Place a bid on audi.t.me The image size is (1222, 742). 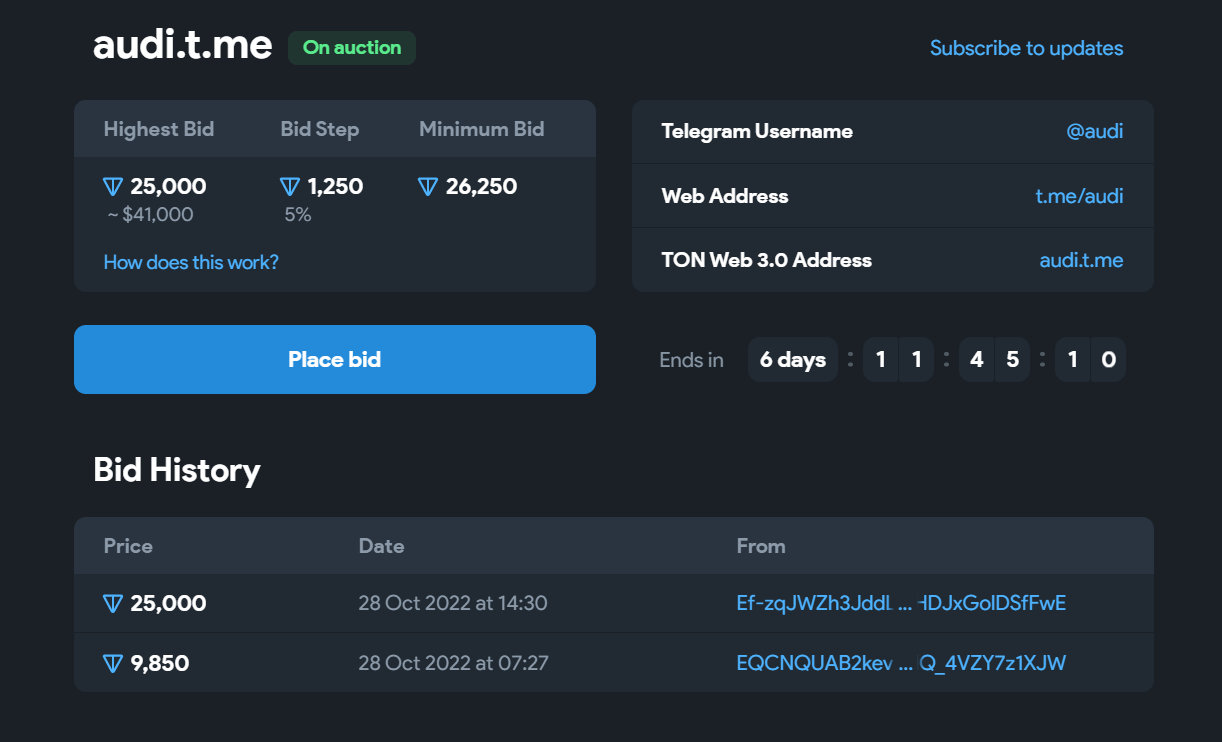(x=335, y=359)
